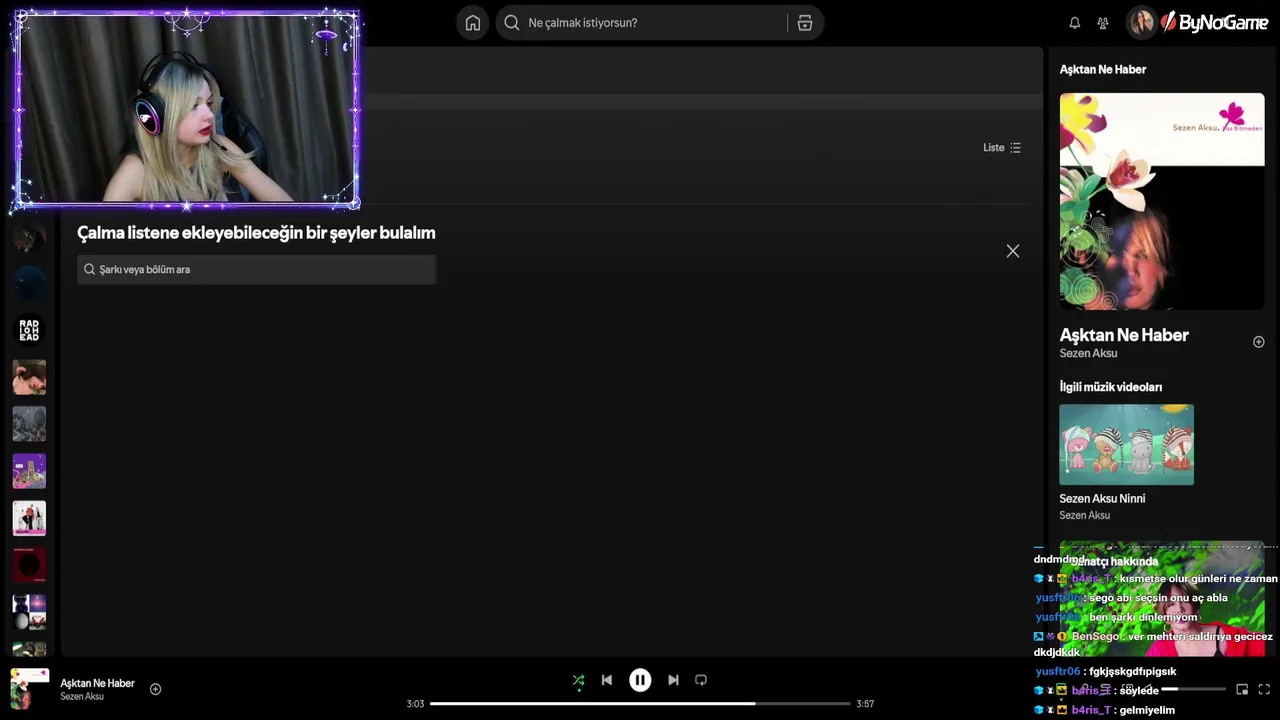Image resolution: width=1280 pixels, height=720 pixels.
Task: Open 'Aşktan Ne Haber' title in bottom player bar
Action: [97, 683]
